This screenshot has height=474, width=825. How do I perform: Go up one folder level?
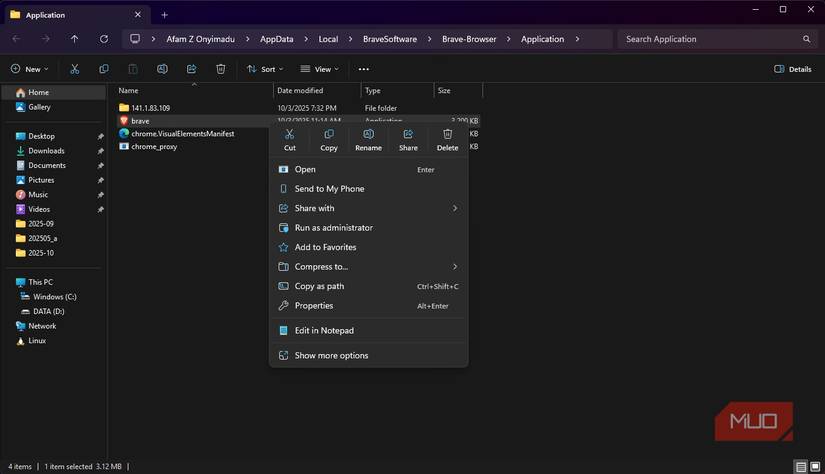pos(75,39)
